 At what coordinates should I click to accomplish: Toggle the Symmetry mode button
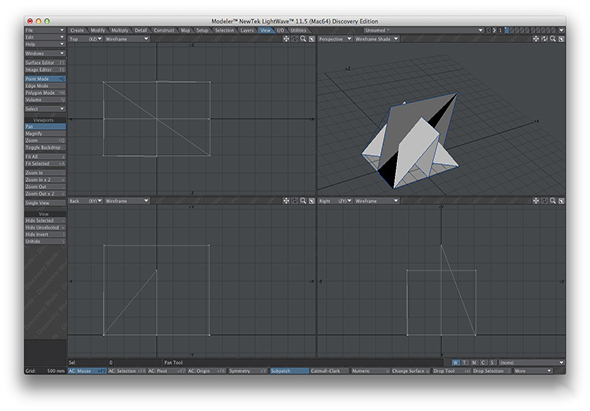point(248,371)
